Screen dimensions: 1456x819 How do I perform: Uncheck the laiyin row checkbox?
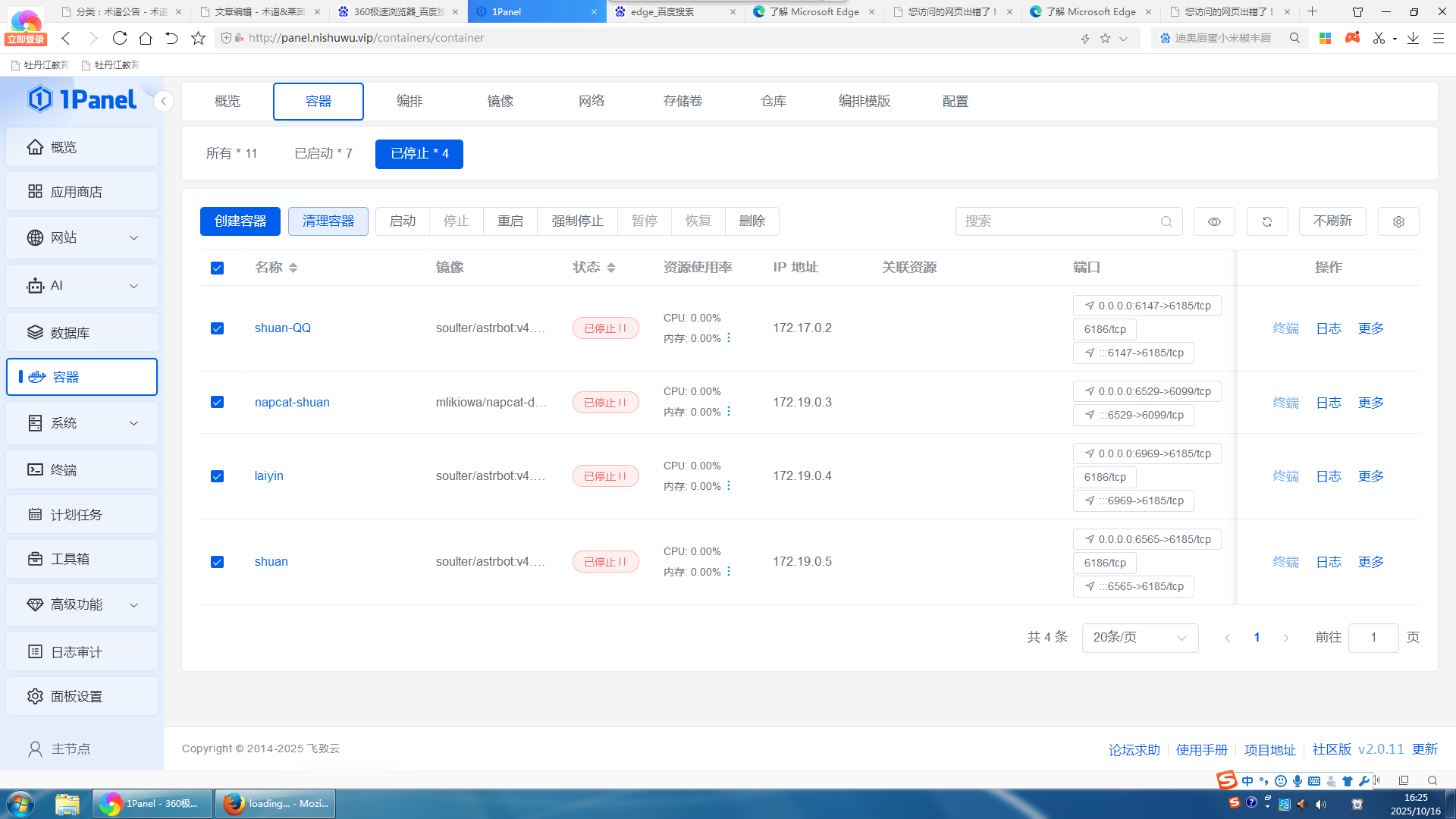pos(217,476)
